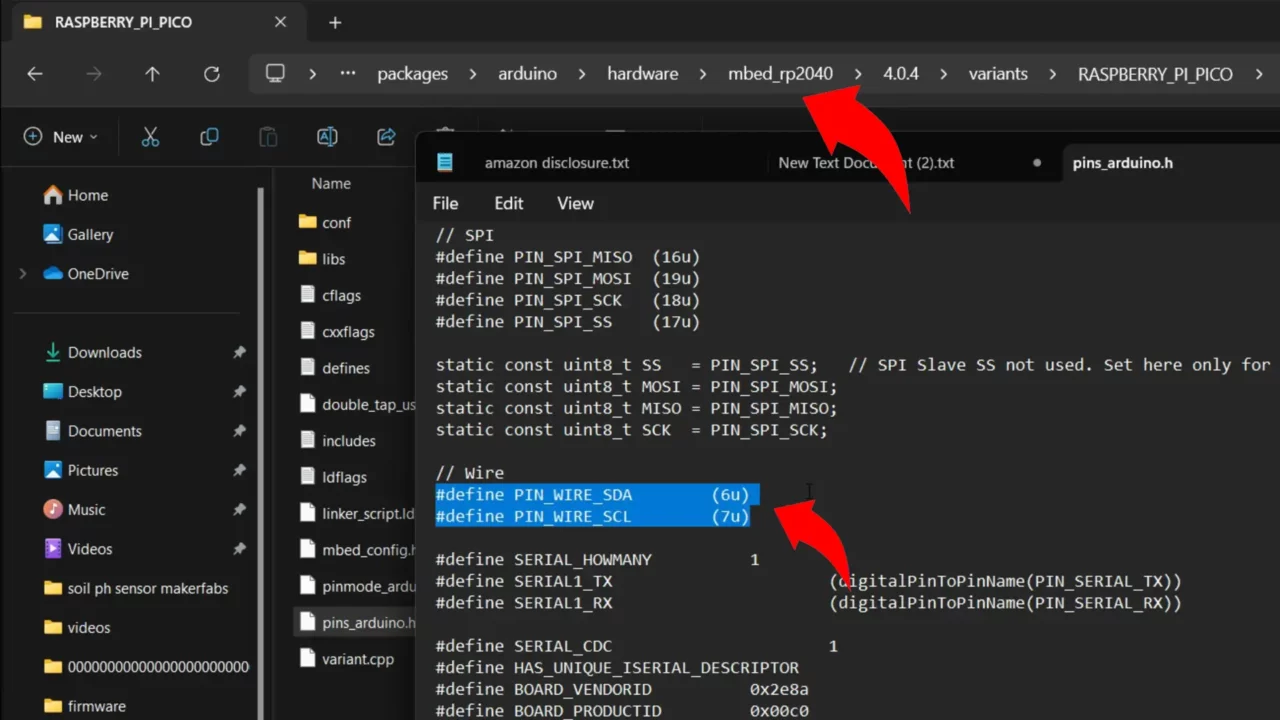Click RASPBERRY_PI_PICO breadcrumb in address bar

[x=1155, y=74]
